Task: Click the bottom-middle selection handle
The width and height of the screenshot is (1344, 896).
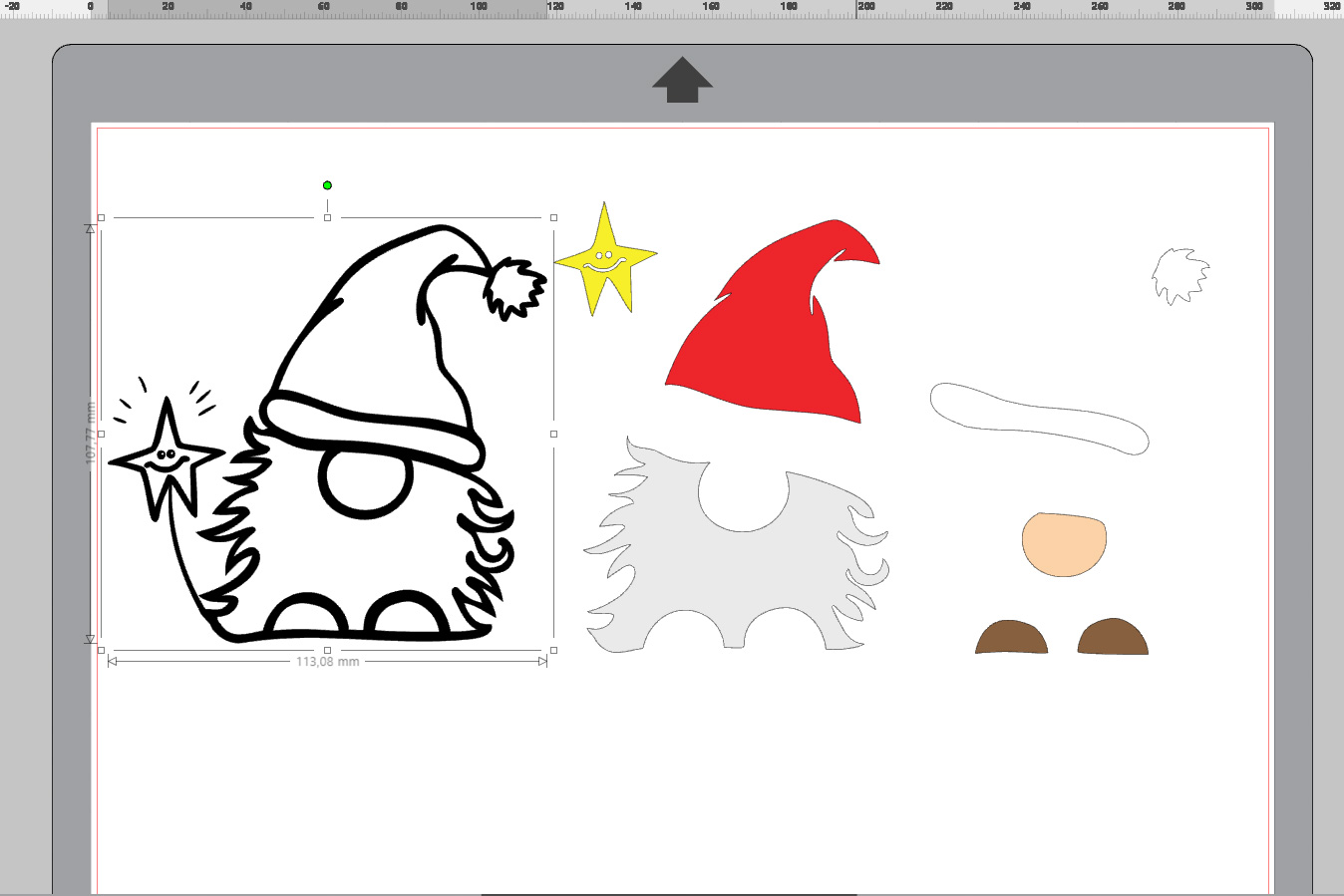Action: [327, 650]
